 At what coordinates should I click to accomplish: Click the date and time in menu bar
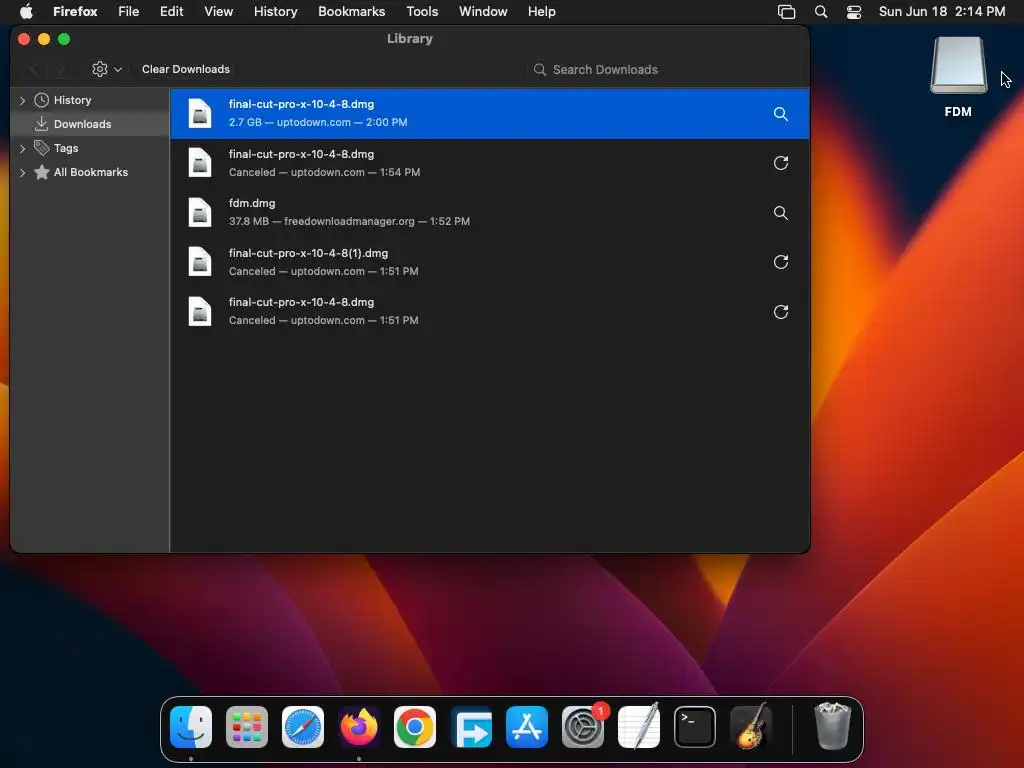click(942, 12)
